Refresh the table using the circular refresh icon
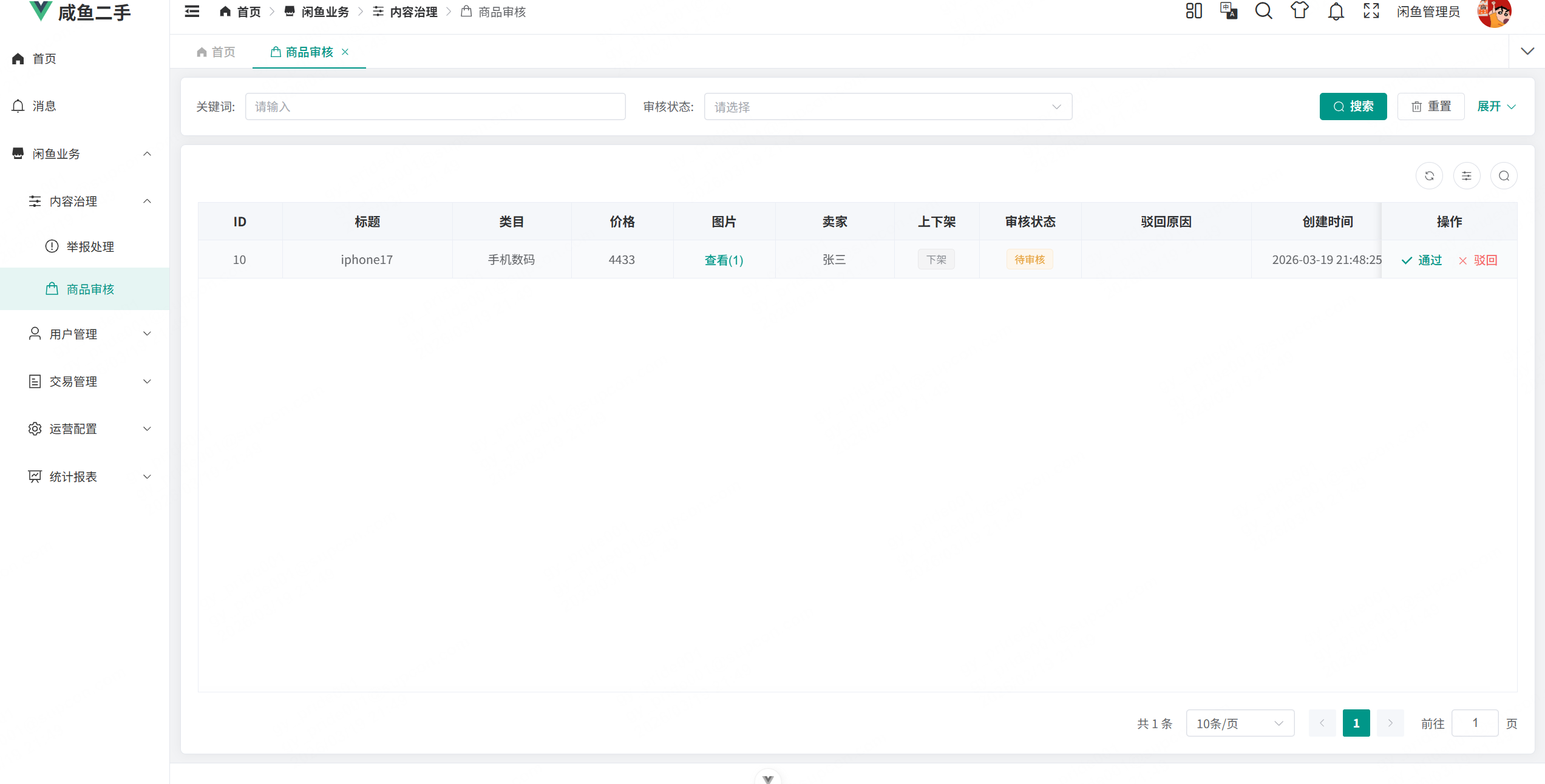This screenshot has height=784, width=1545. [1430, 175]
